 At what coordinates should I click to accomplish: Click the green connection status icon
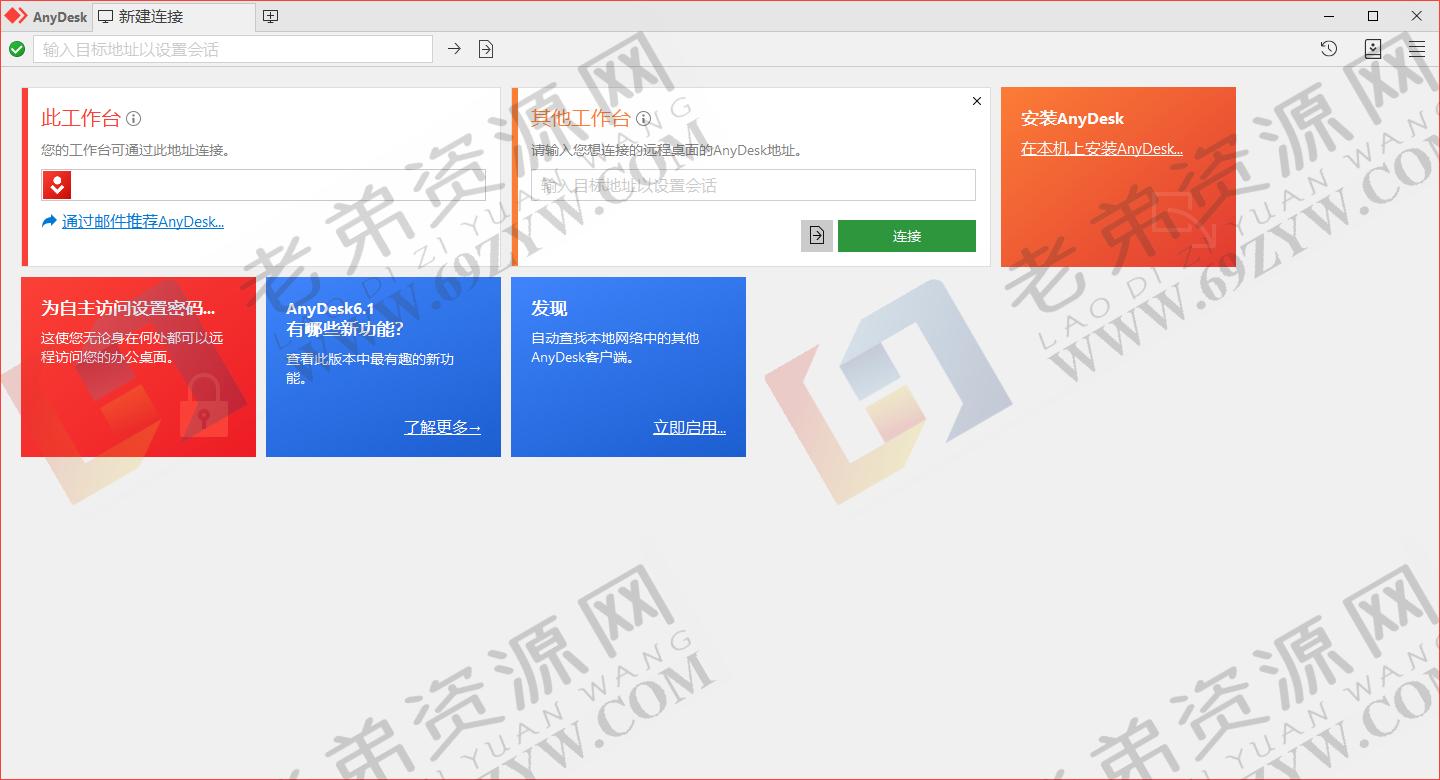click(17, 48)
